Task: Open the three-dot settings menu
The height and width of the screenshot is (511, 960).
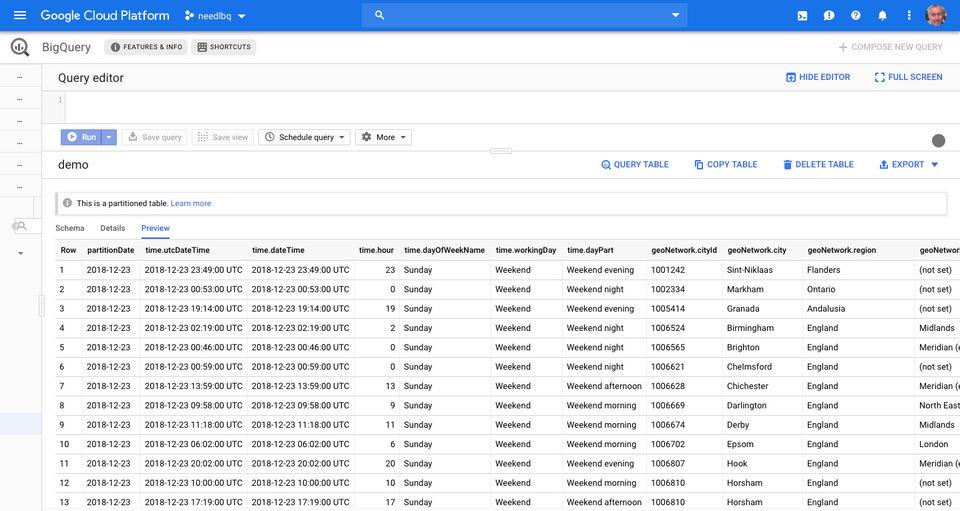Action: coord(909,16)
